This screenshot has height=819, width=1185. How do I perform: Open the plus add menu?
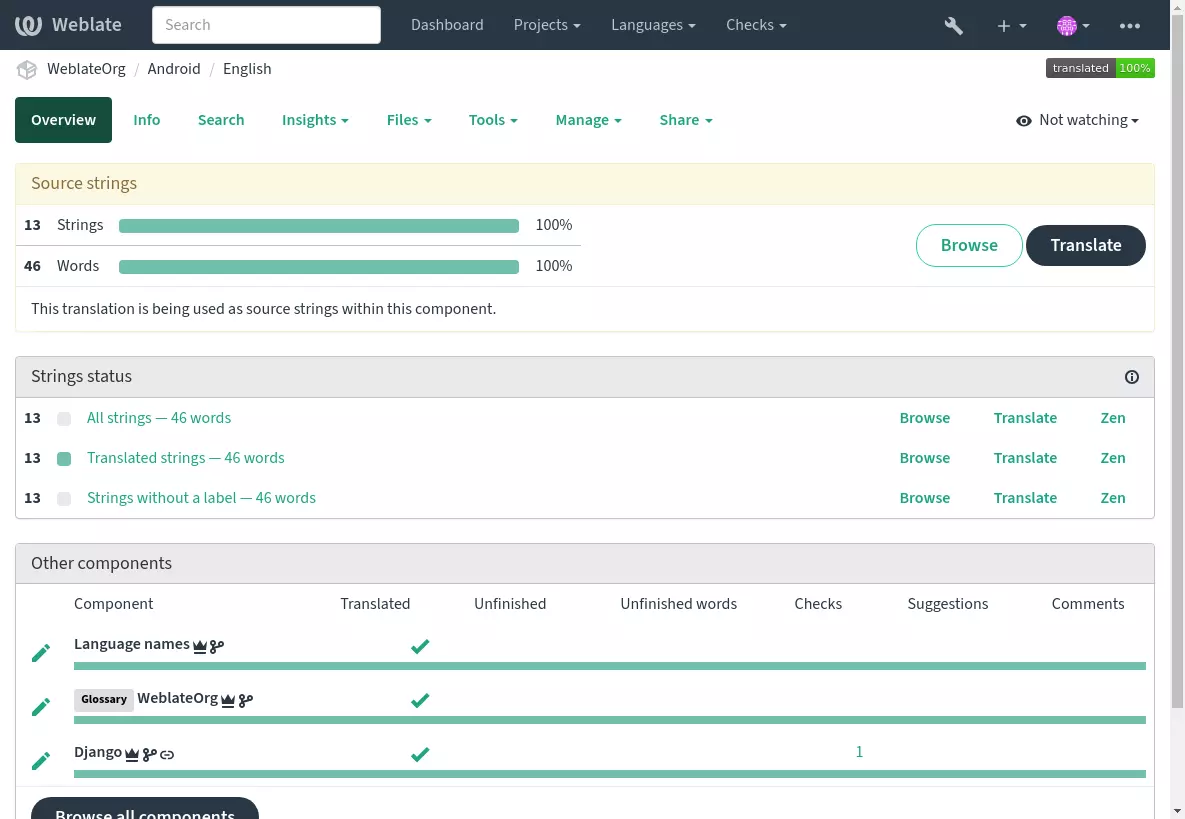[x=1011, y=26]
